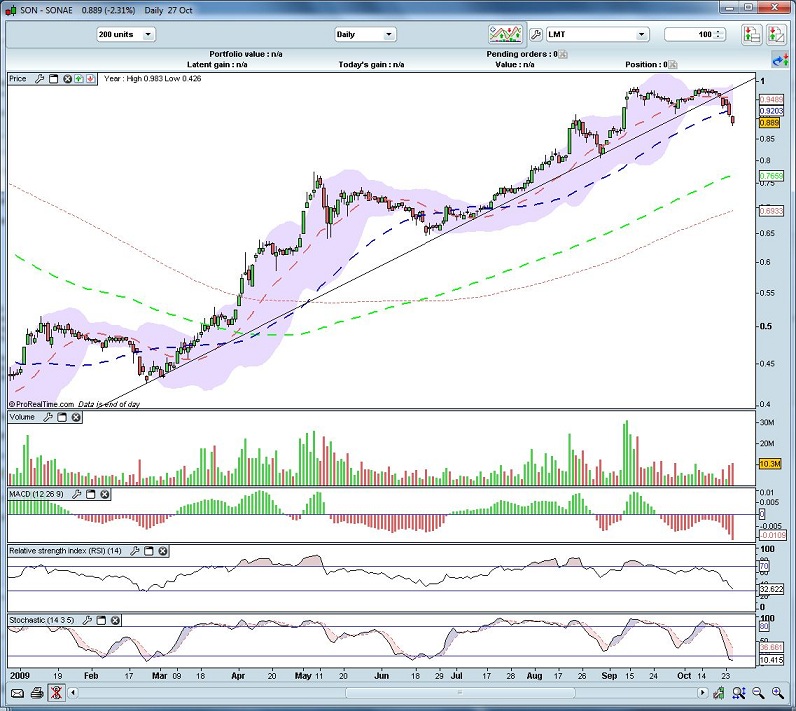Viewport: 796px width, 711px height.
Task: Click Year High 0.983 Low 0.426 text
Action: pyautogui.click(x=152, y=79)
